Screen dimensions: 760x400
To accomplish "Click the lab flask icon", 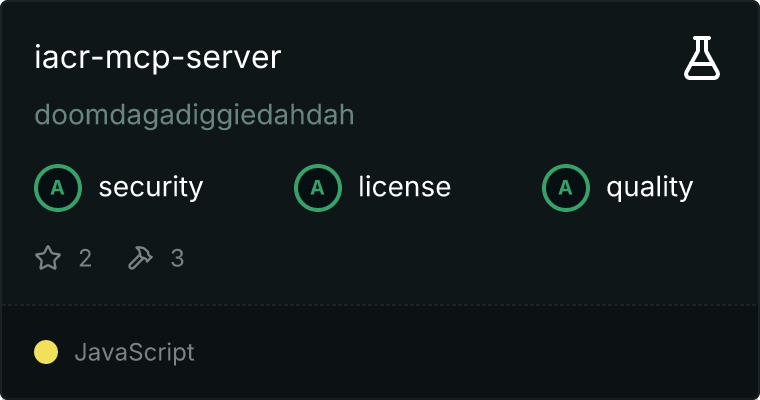I will [702, 58].
